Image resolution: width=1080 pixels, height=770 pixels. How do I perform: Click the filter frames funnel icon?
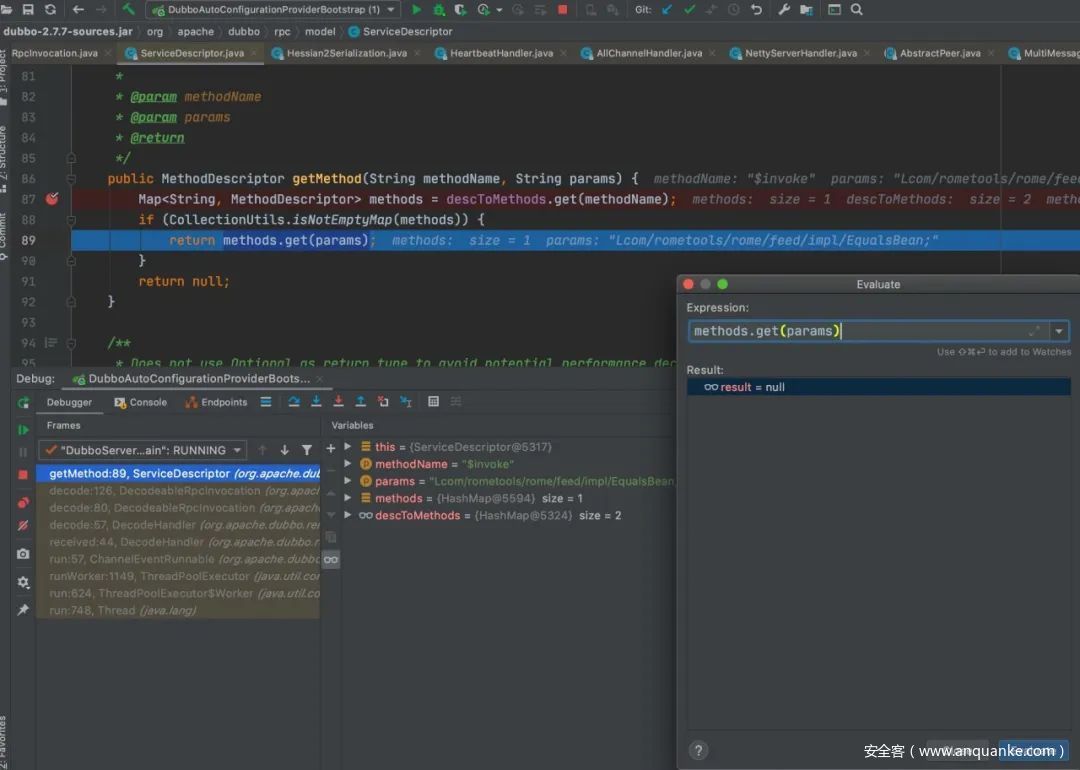[307, 450]
